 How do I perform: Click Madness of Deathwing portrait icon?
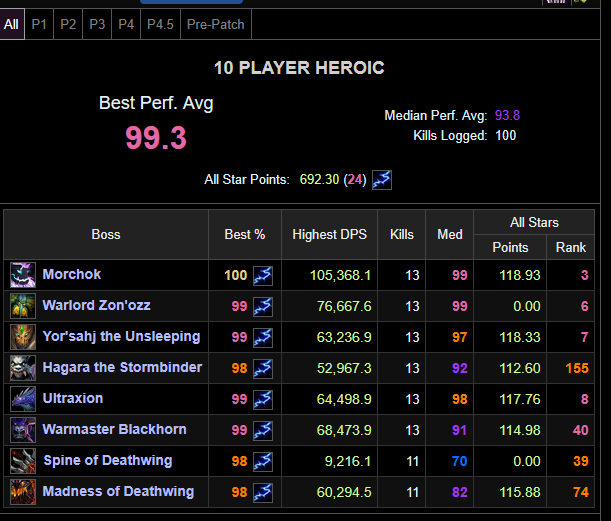click(23, 492)
